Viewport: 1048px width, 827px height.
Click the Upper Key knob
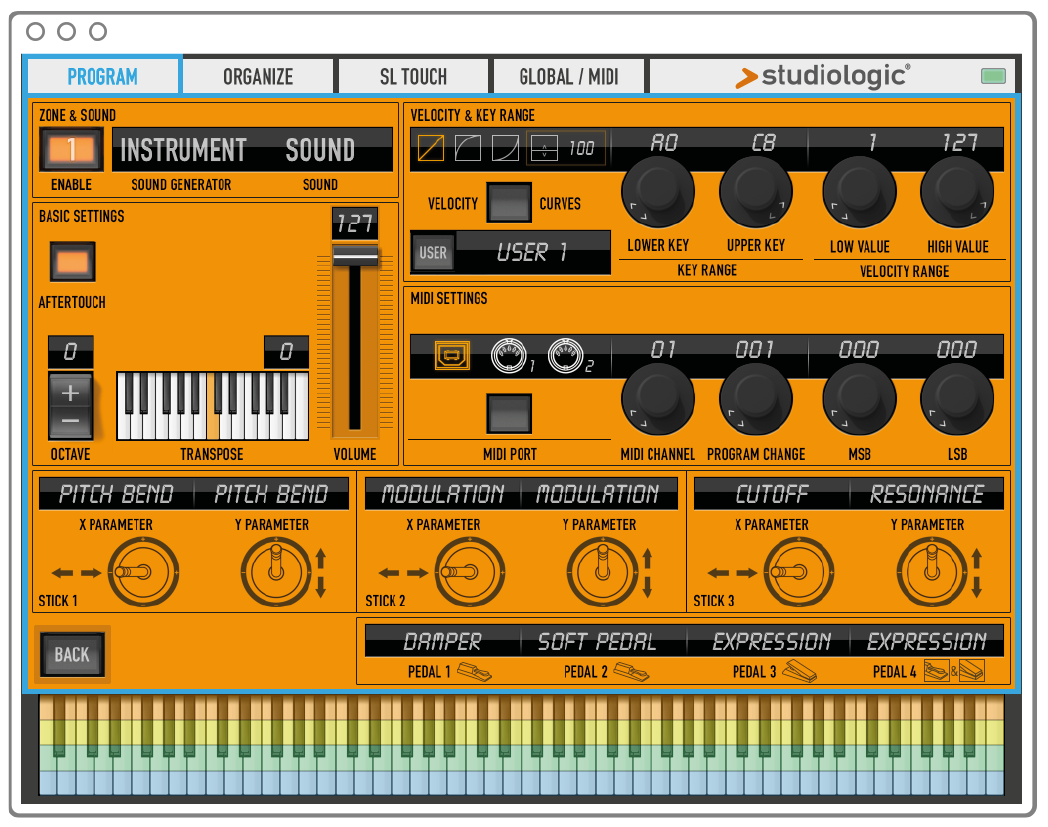(x=756, y=192)
